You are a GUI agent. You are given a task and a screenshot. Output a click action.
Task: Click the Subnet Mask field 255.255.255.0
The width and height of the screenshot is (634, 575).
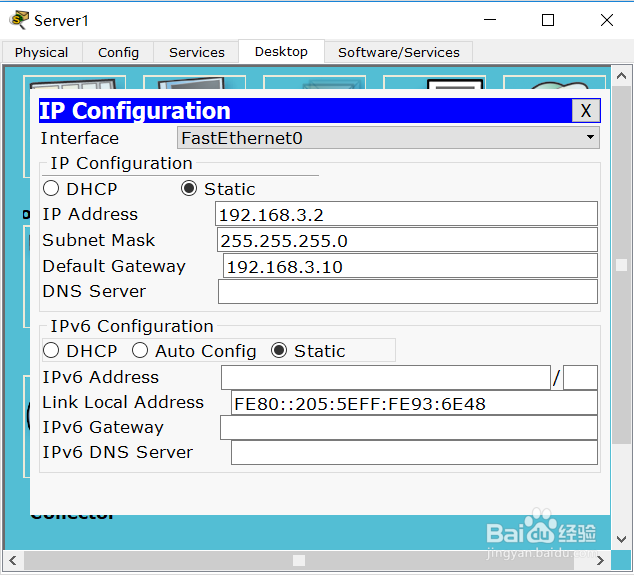pos(407,240)
